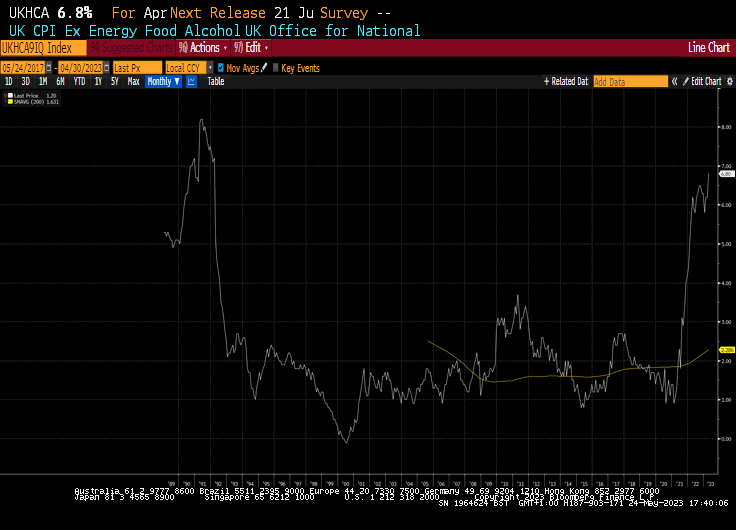Image resolution: width=736 pixels, height=530 pixels.
Task: Select the 1M time range tab
Action: pos(43,82)
